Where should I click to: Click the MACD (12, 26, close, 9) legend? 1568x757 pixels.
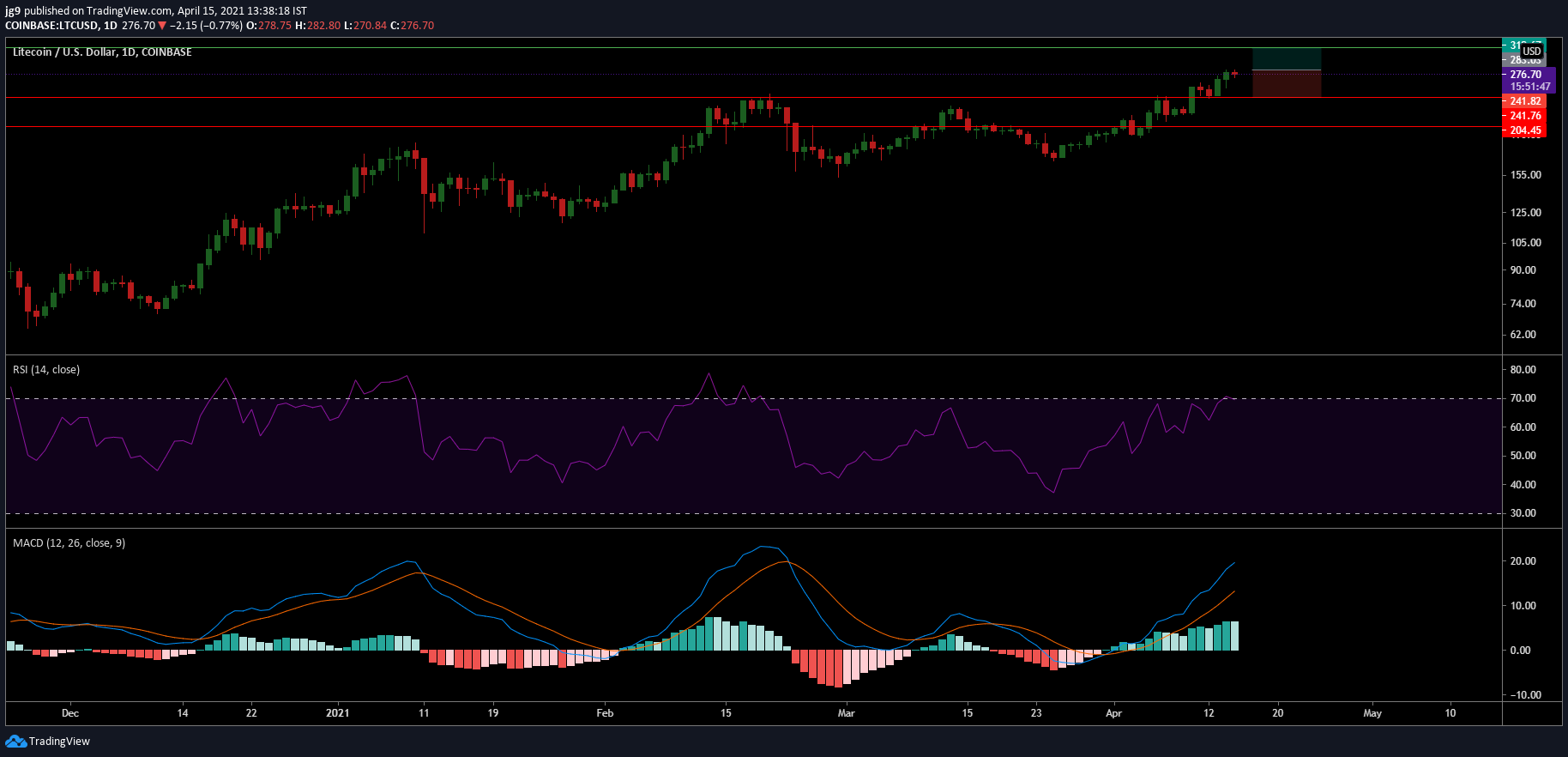(x=69, y=543)
